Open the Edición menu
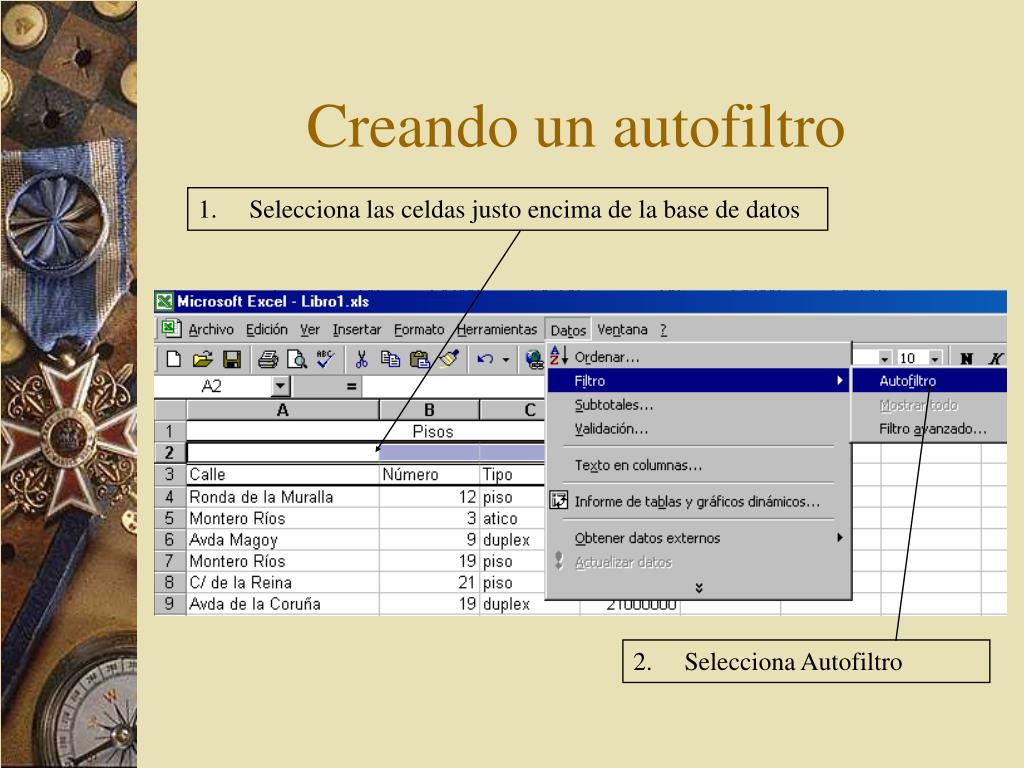The width and height of the screenshot is (1024, 768). [266, 329]
